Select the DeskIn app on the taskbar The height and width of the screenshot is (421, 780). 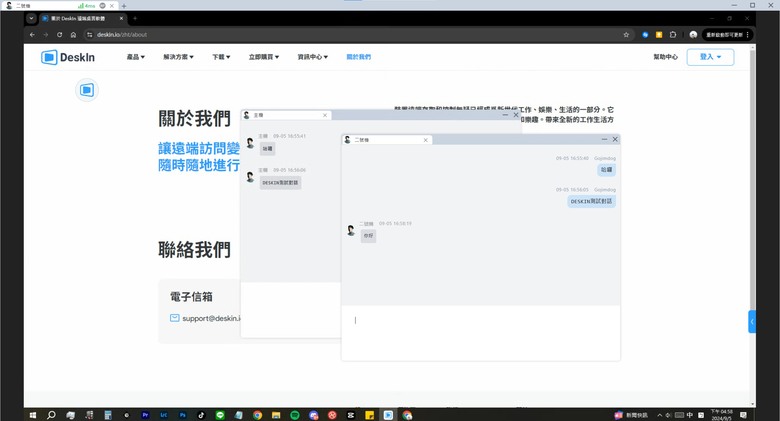tap(389, 415)
